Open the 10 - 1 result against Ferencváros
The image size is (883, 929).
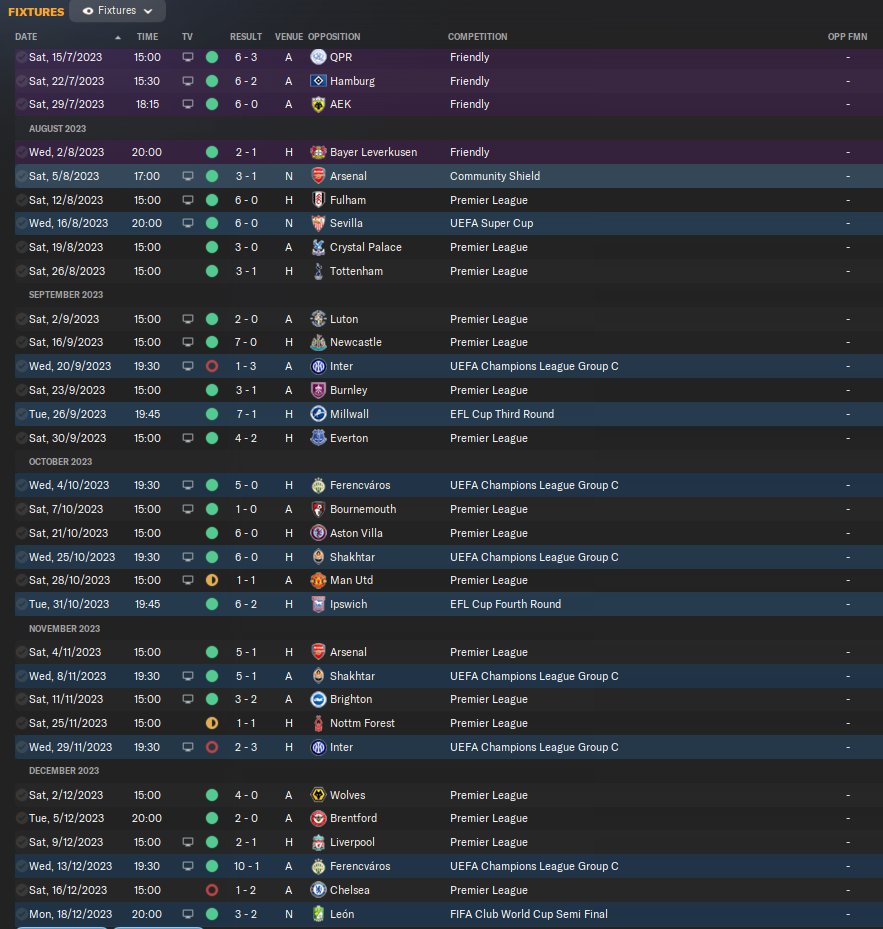245,866
